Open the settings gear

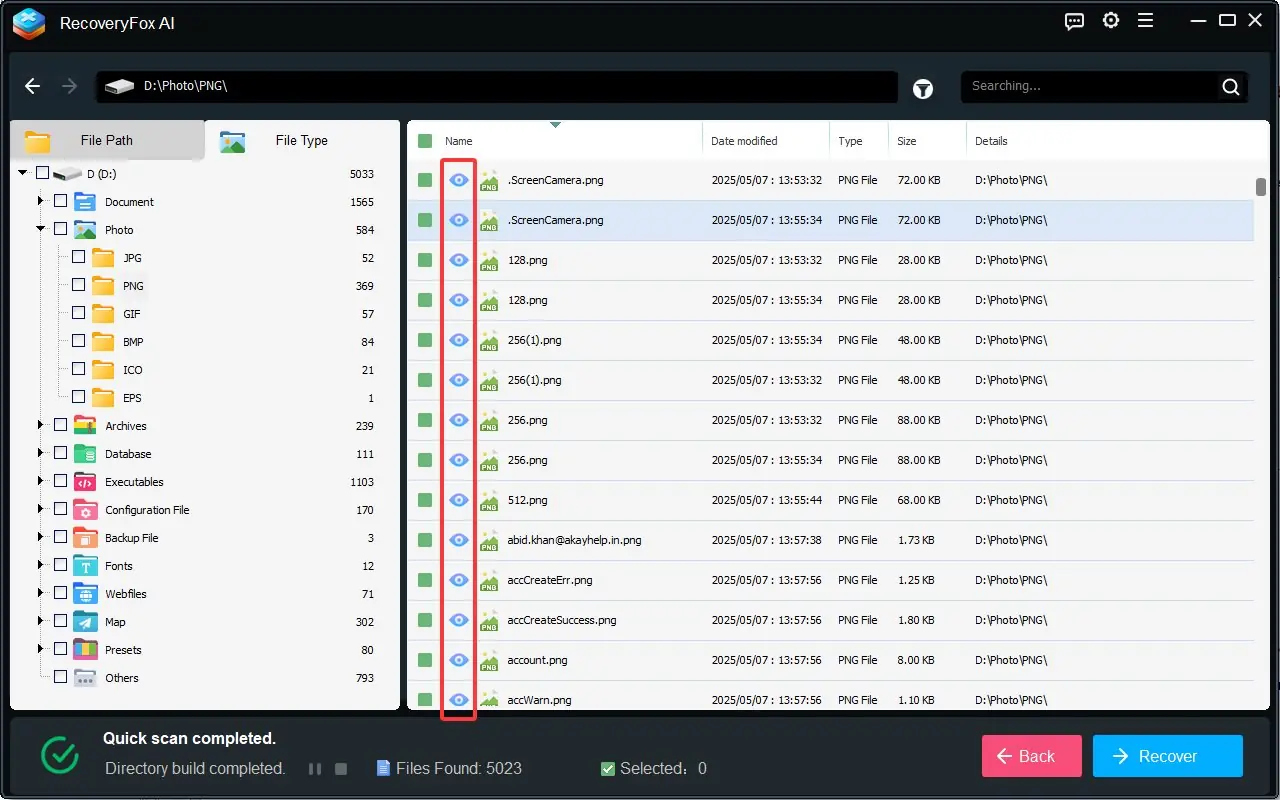(1111, 21)
